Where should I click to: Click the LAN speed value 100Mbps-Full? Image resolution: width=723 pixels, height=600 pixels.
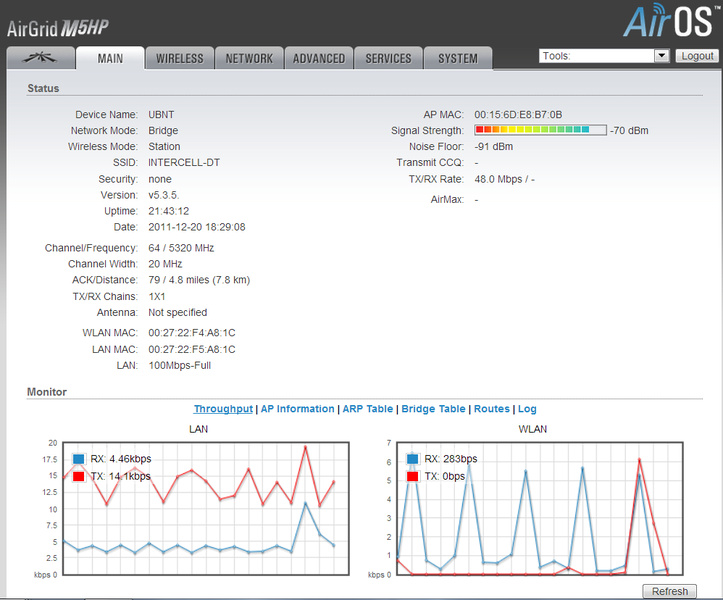click(x=180, y=365)
